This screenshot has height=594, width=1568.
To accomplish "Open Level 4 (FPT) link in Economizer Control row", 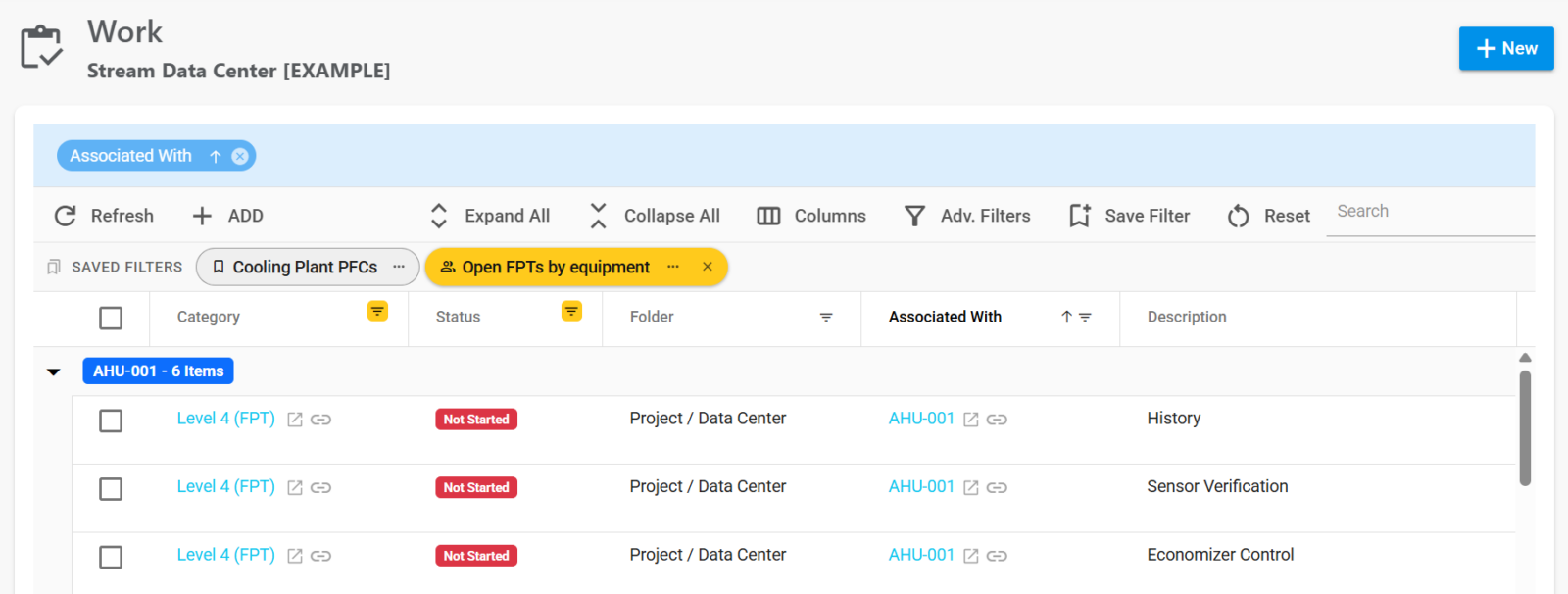I will point(225,555).
